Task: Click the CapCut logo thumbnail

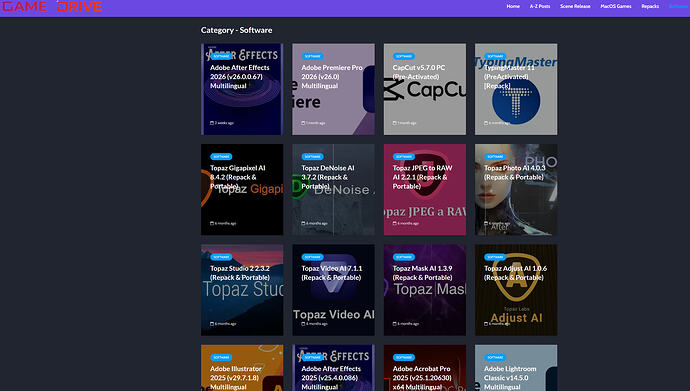Action: click(425, 90)
